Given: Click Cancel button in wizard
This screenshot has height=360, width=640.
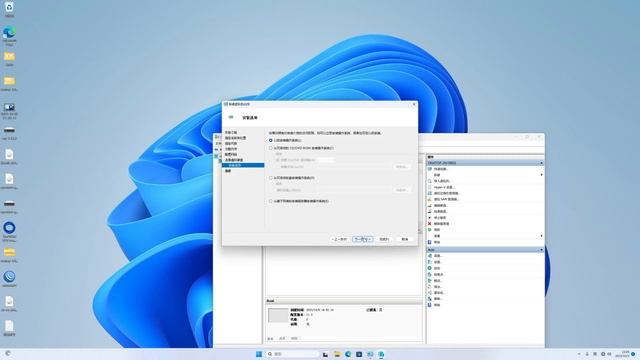Looking at the screenshot, I should pos(404,239).
